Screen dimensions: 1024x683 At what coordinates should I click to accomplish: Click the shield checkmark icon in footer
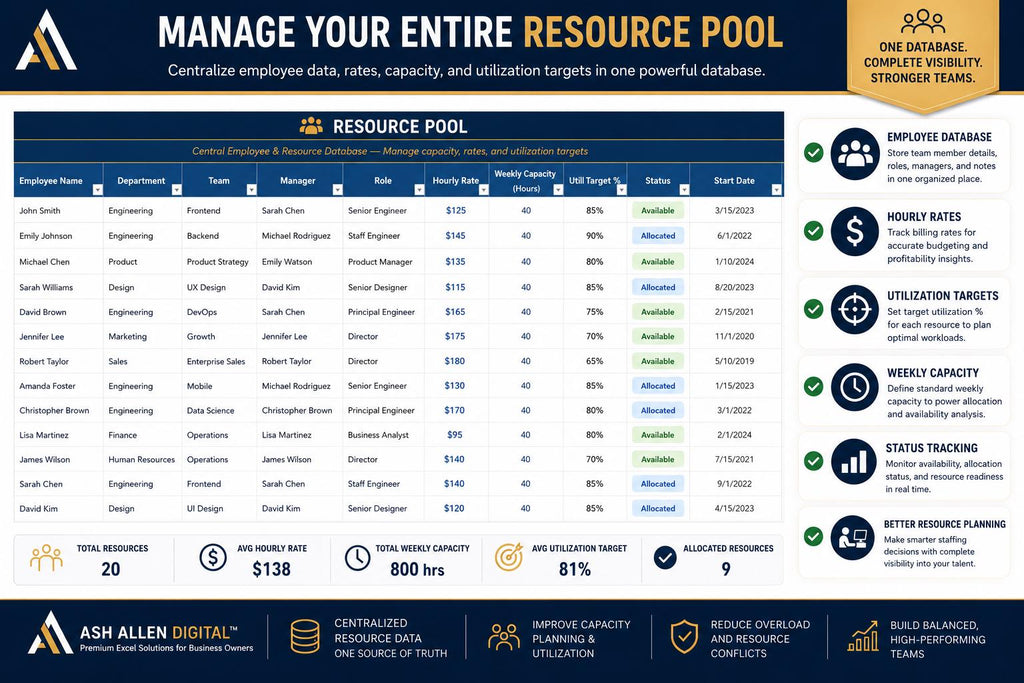pos(684,637)
